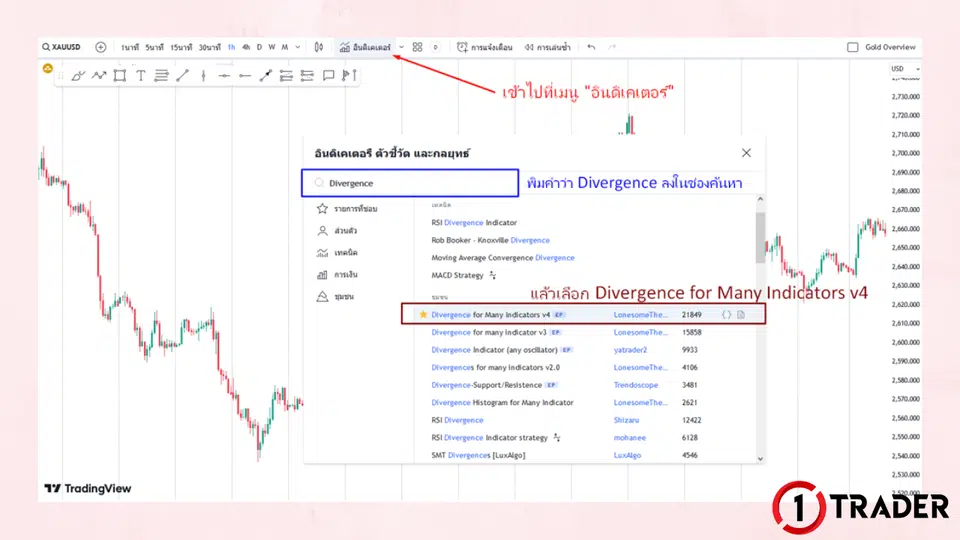
Task: Click the undo arrow
Action: point(591,47)
